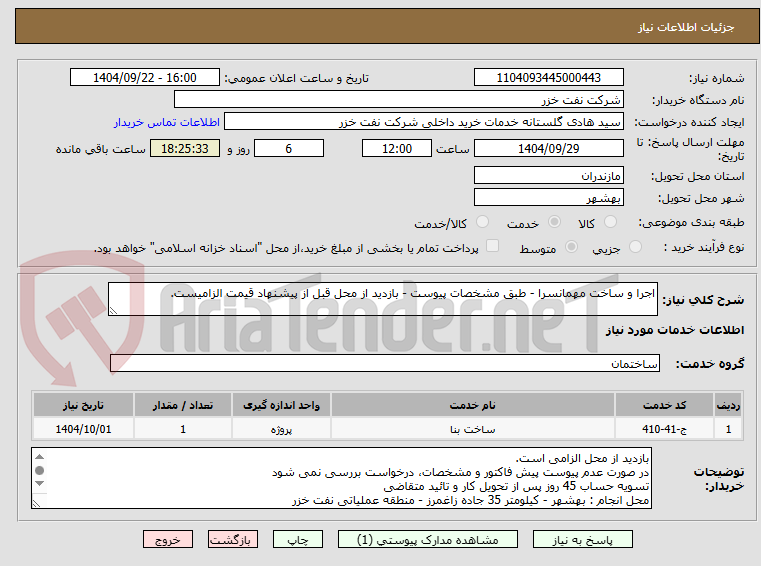Click the deadline date field 1404/09/29

tap(548, 149)
